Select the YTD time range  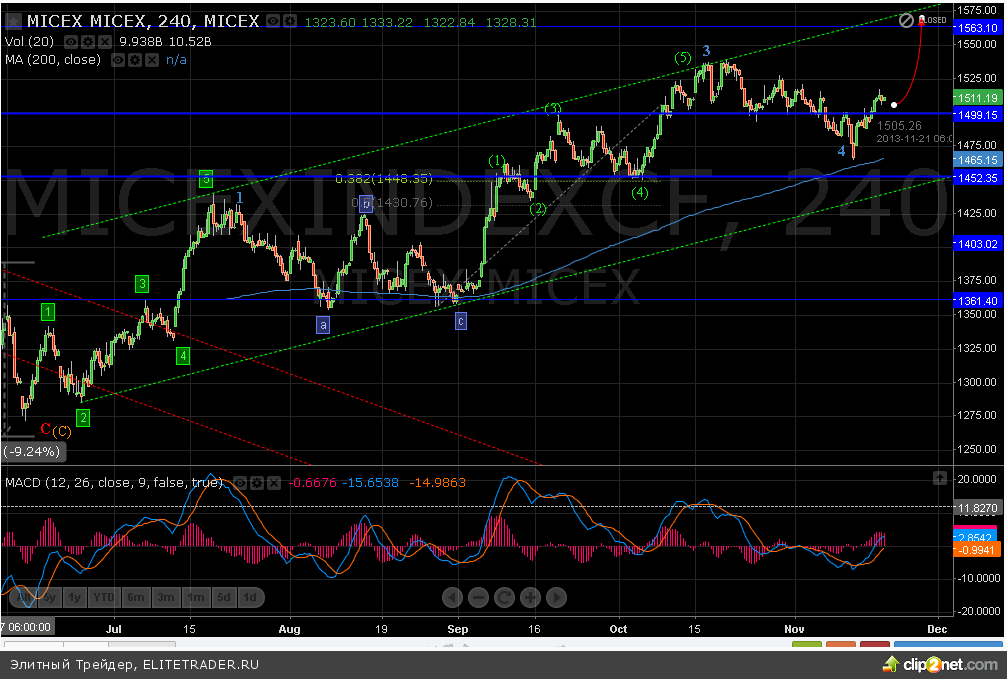click(x=103, y=597)
